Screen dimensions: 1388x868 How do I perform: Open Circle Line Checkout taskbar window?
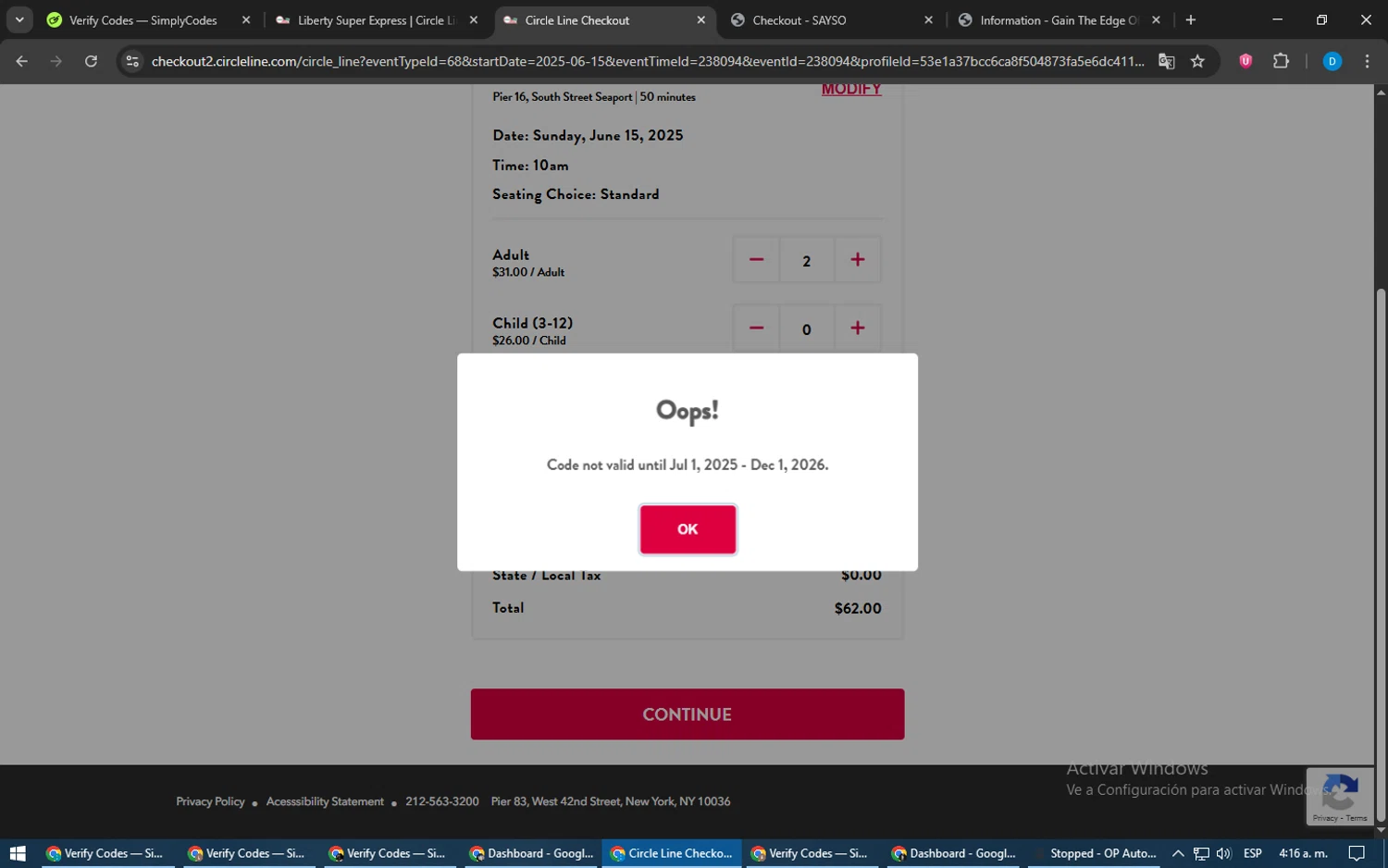pyautogui.click(x=672, y=853)
